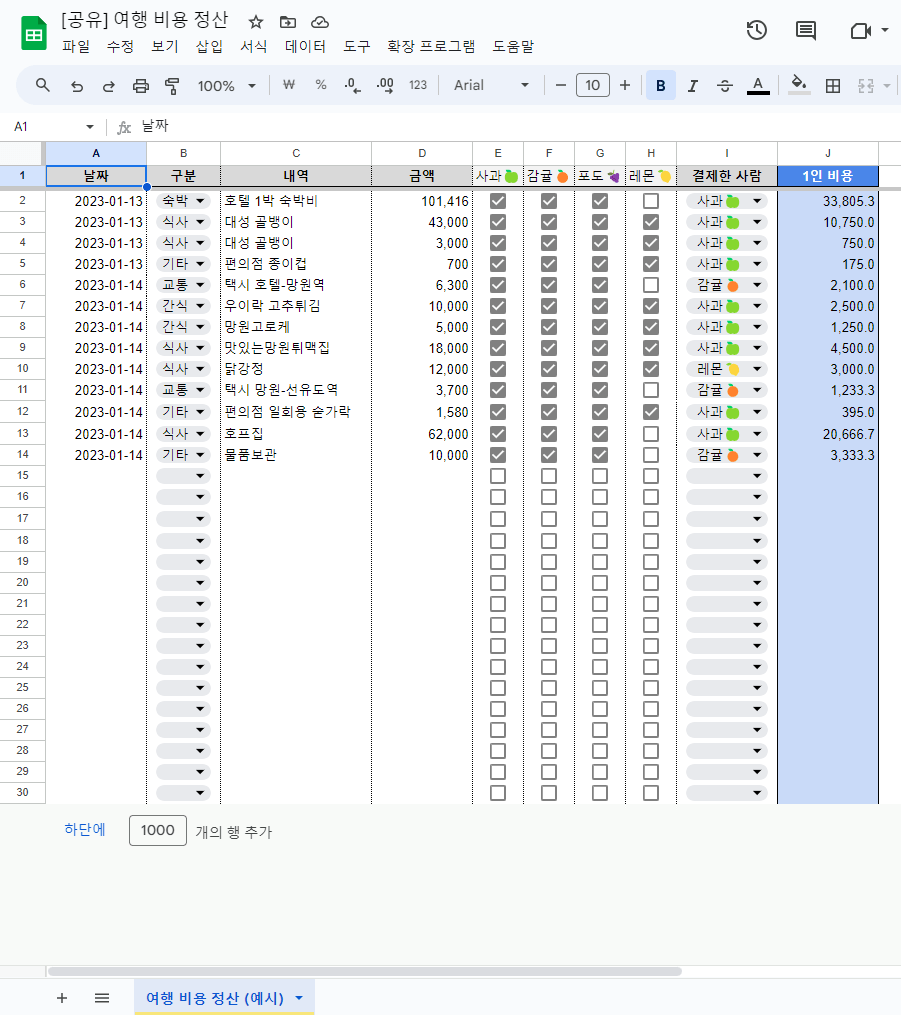Toggle 포도 checkbox for 호프집 row

(x=600, y=434)
